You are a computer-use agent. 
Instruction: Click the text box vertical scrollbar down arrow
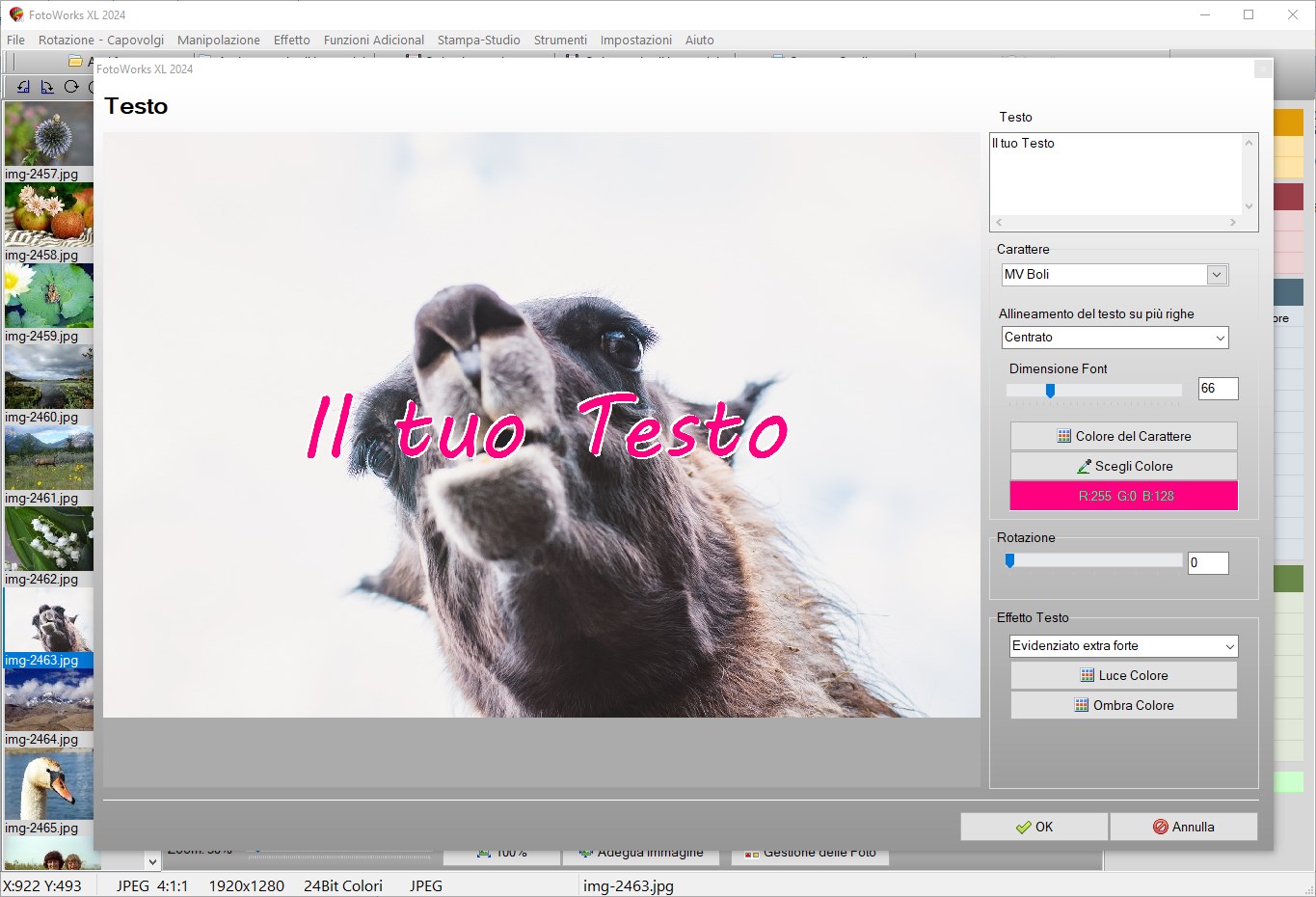tap(1249, 206)
